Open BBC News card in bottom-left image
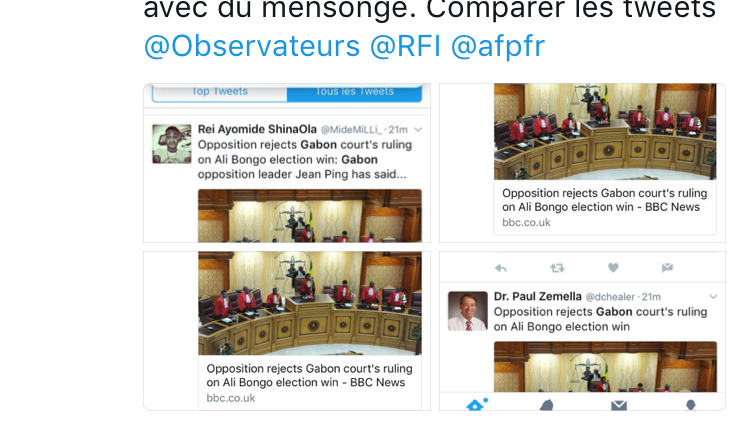Viewport: 750px width, 437px height. coord(310,331)
